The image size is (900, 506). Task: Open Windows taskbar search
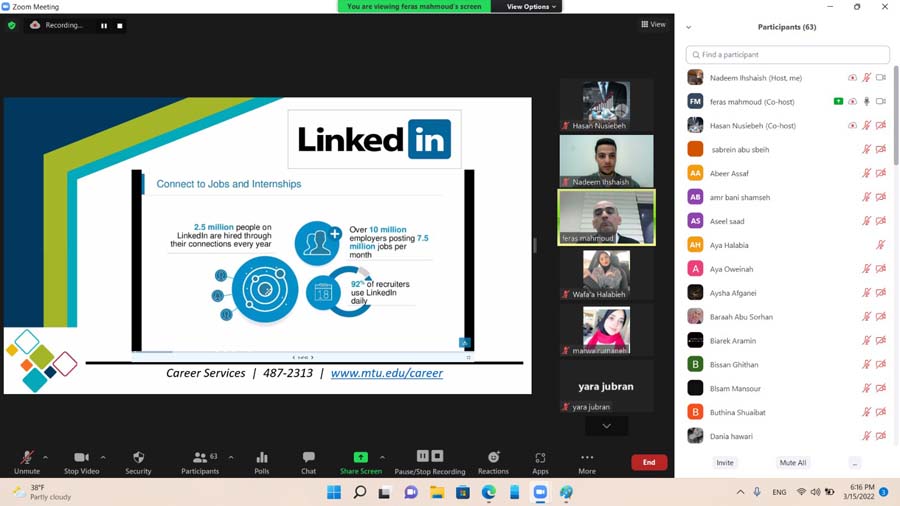(360, 492)
